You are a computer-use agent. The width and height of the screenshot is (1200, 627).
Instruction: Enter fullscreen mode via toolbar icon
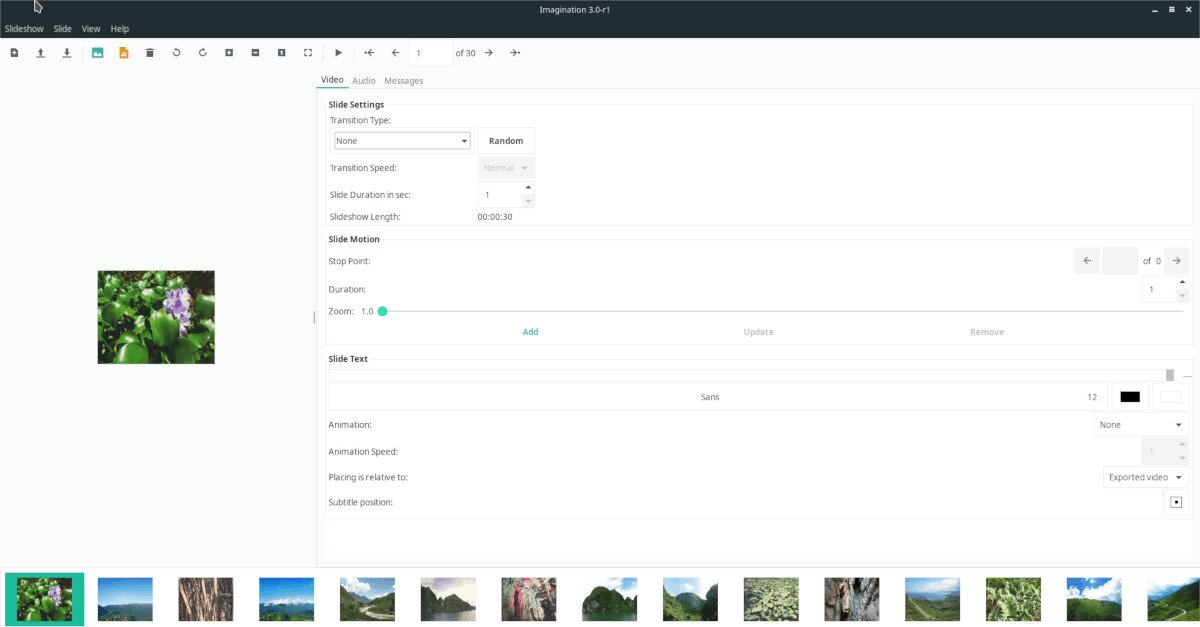[x=308, y=53]
